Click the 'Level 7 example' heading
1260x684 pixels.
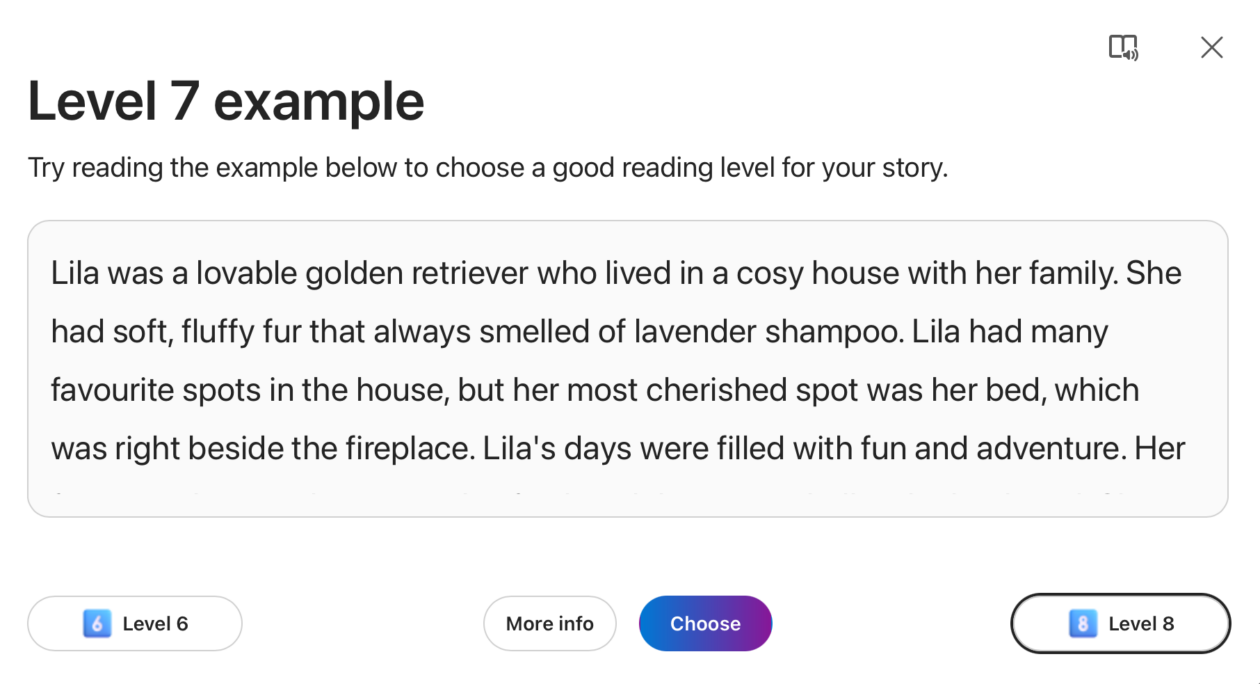pyautogui.click(x=226, y=102)
